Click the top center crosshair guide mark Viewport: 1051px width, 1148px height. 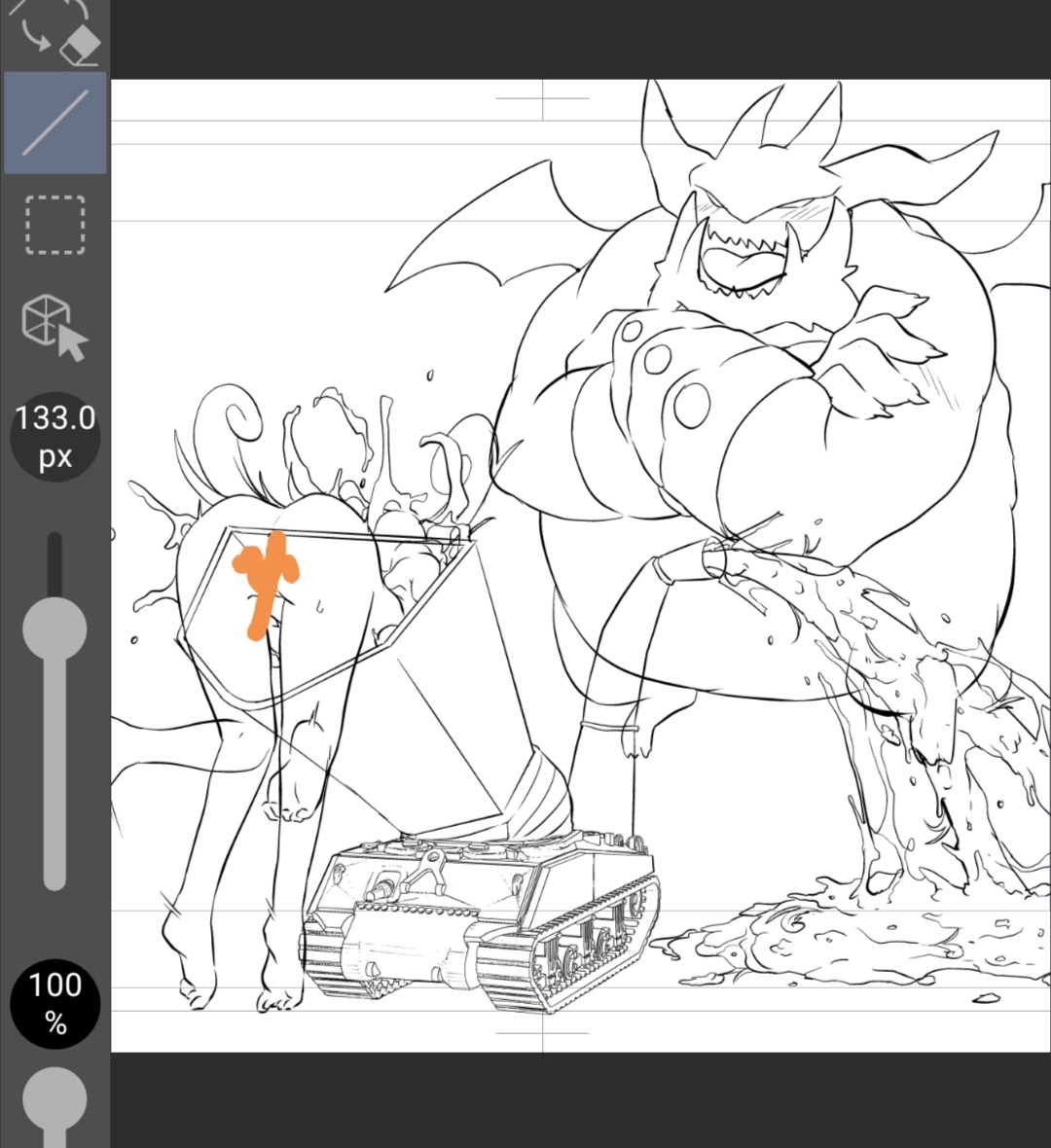(x=543, y=98)
